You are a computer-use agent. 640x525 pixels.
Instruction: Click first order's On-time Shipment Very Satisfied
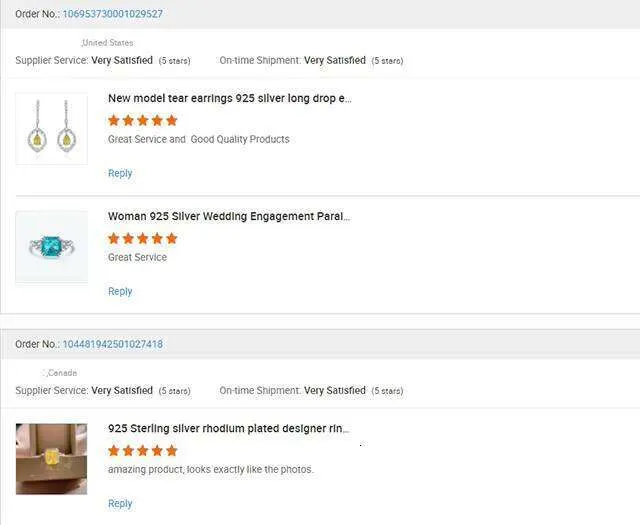click(335, 60)
